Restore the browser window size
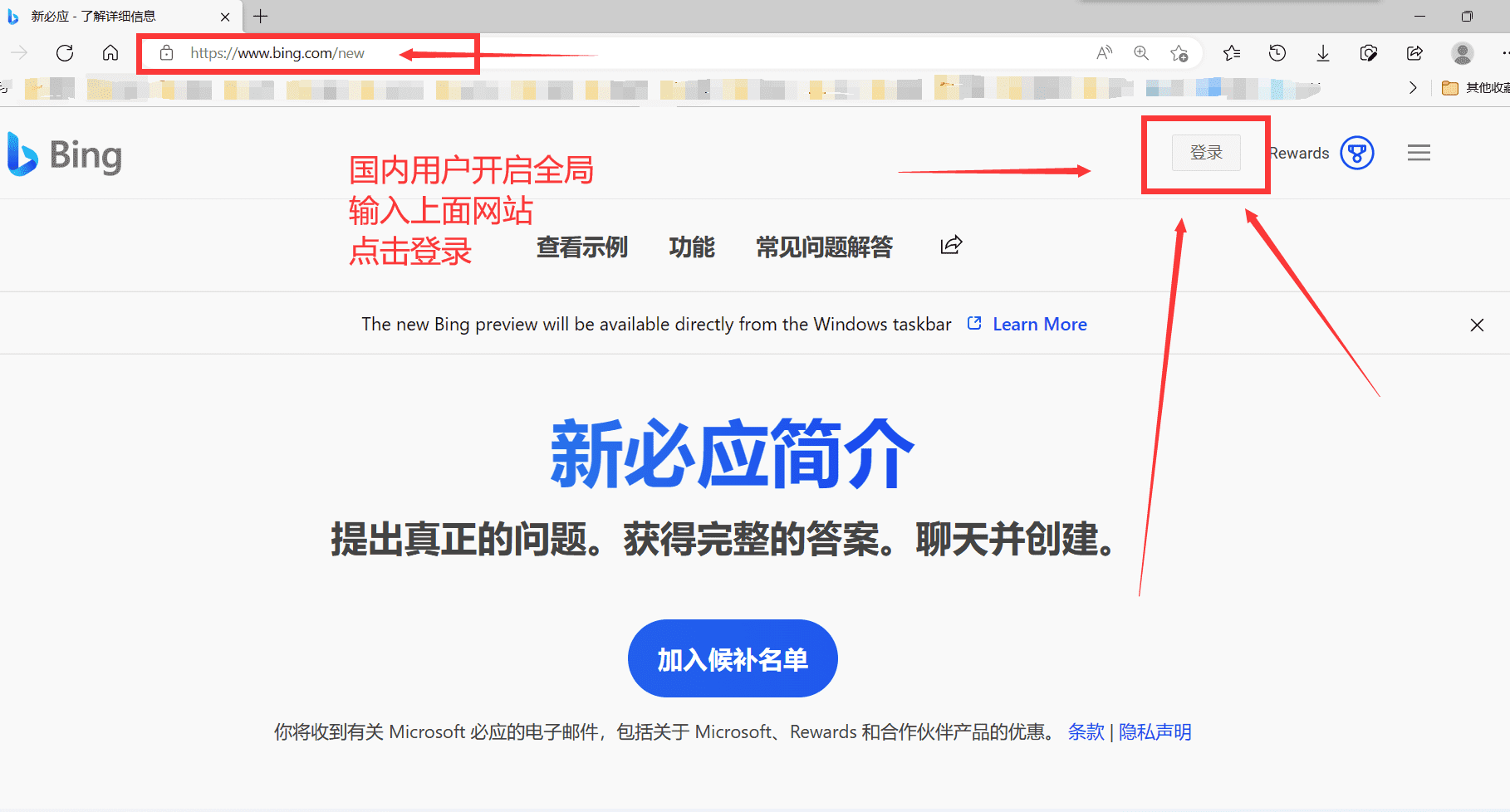Screen dimensions: 1510x812 point(1467,17)
